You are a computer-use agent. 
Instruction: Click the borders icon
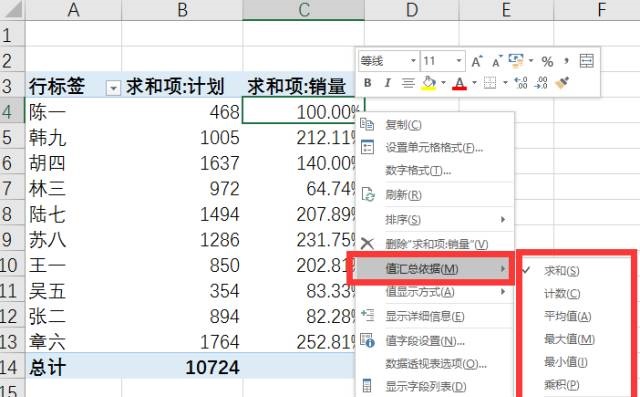(490, 83)
